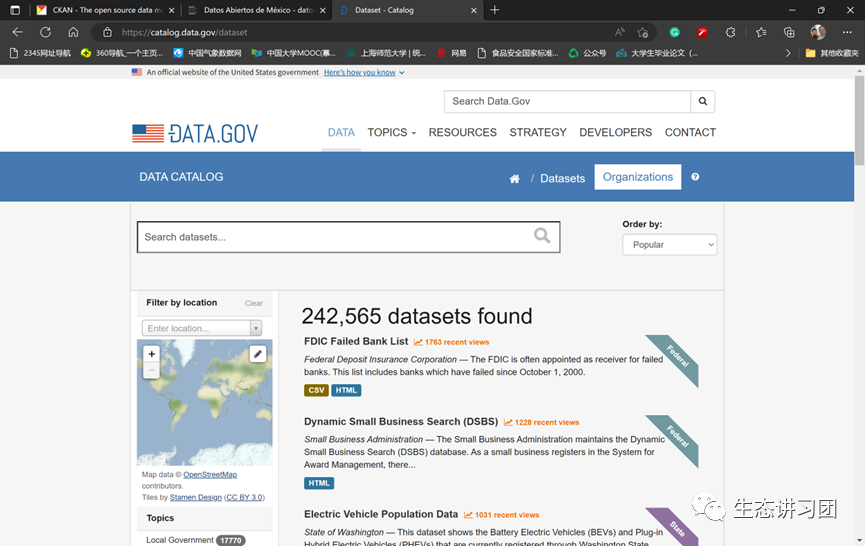
Task: Reload the page with refresh icon
Action: [45, 32]
